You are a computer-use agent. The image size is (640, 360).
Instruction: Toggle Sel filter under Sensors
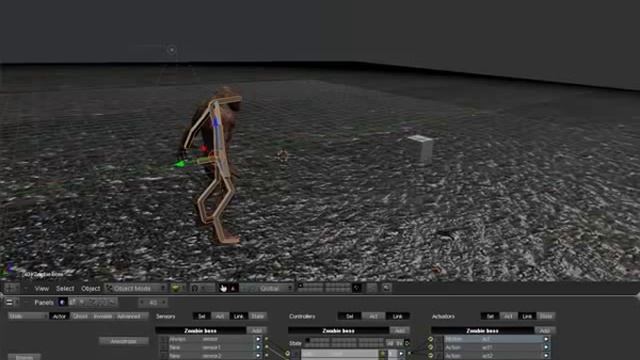point(202,316)
